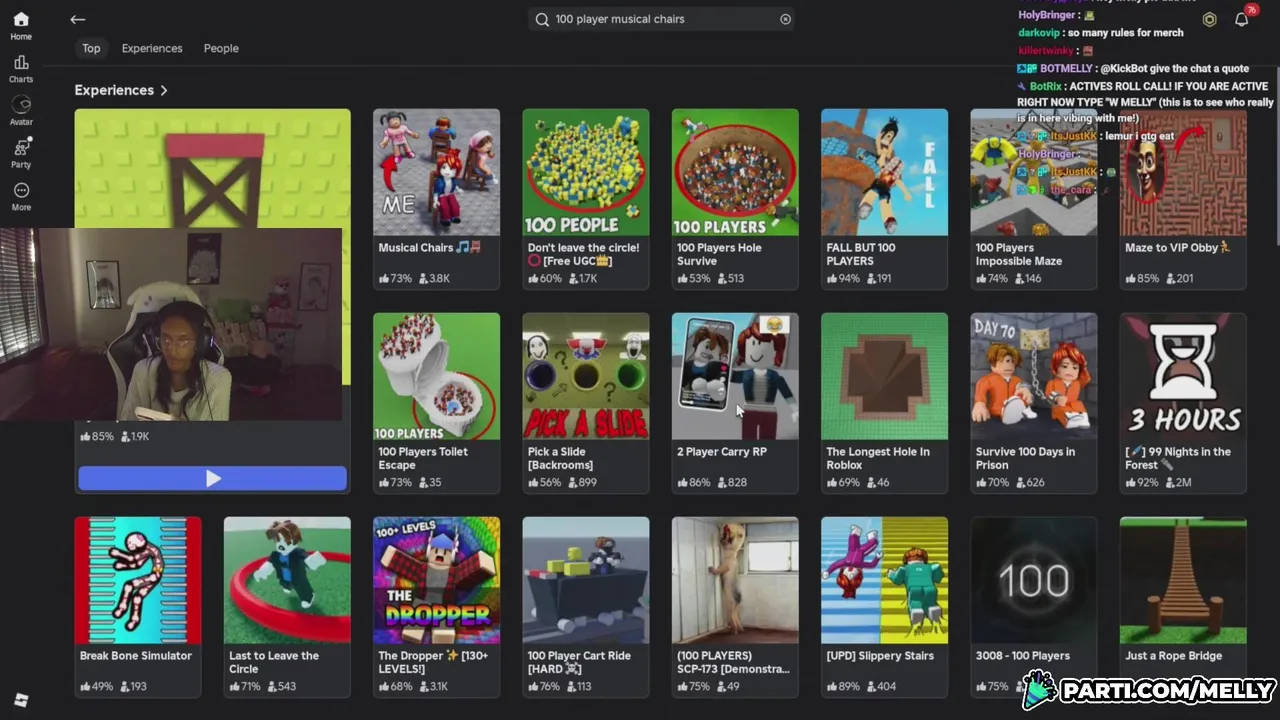The width and height of the screenshot is (1280, 720).
Task: Click Pick a Slide 899 player count
Action: tap(582, 482)
